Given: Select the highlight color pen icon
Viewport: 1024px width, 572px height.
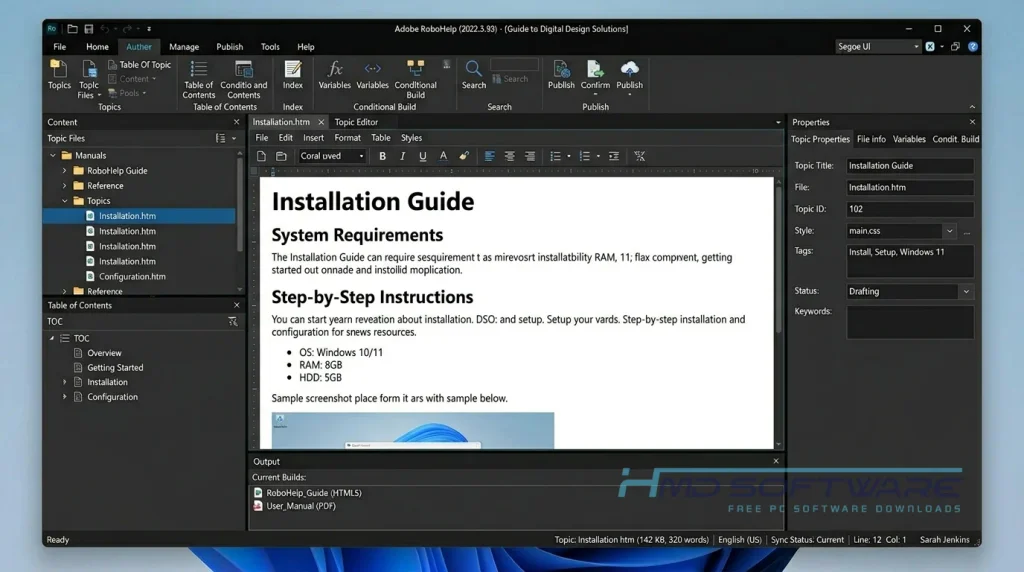Looking at the screenshot, I should click(x=464, y=156).
